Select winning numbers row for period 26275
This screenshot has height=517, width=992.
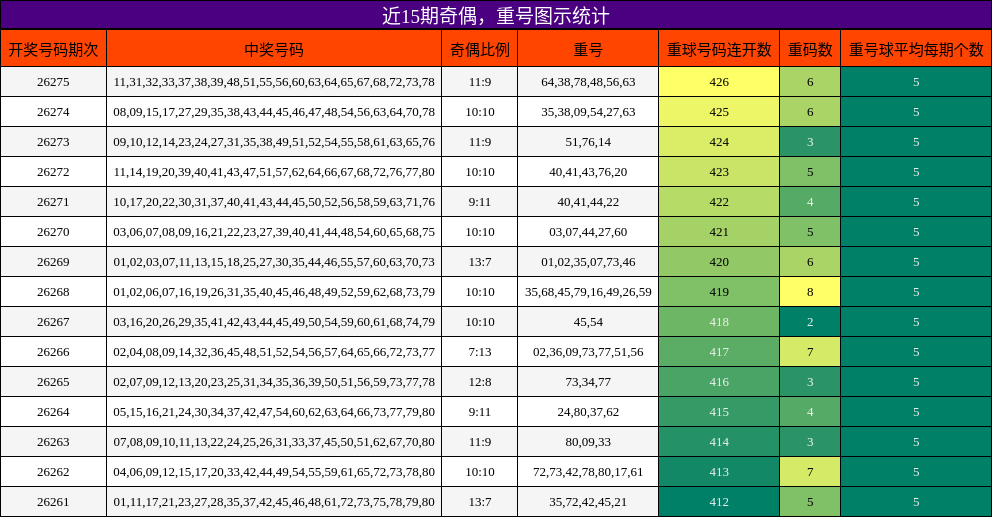click(x=274, y=82)
